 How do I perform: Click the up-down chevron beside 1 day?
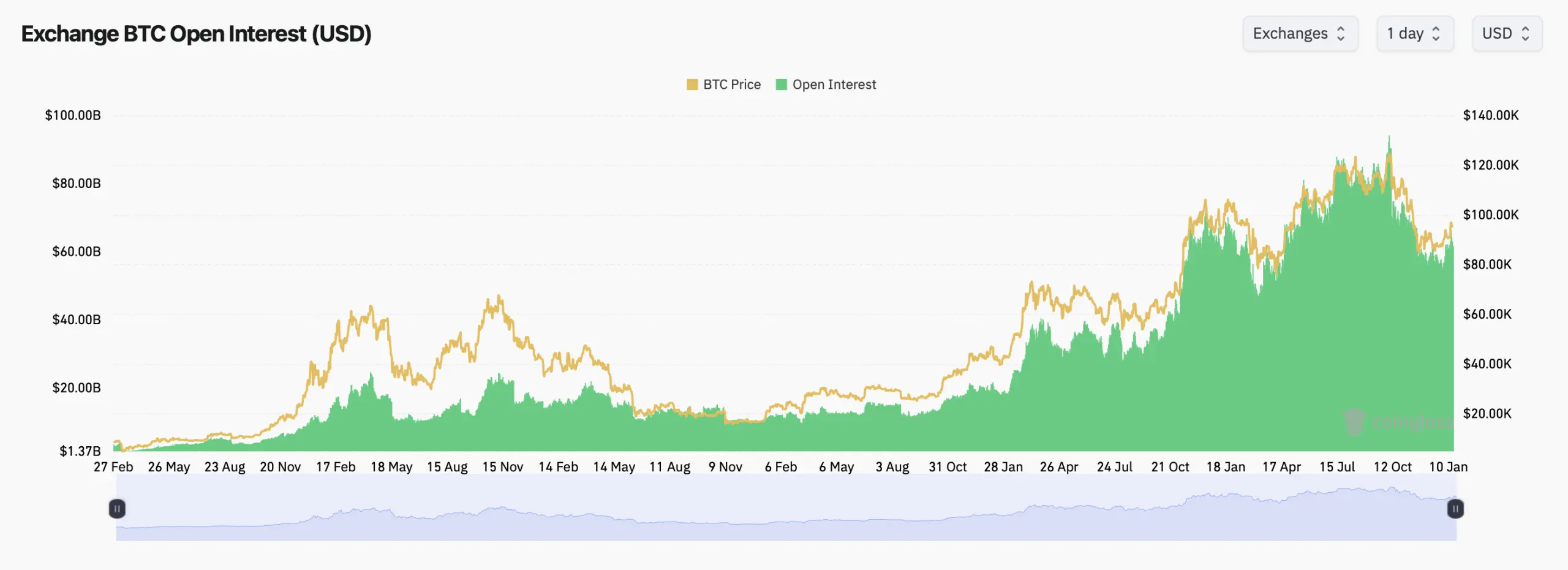[1438, 34]
